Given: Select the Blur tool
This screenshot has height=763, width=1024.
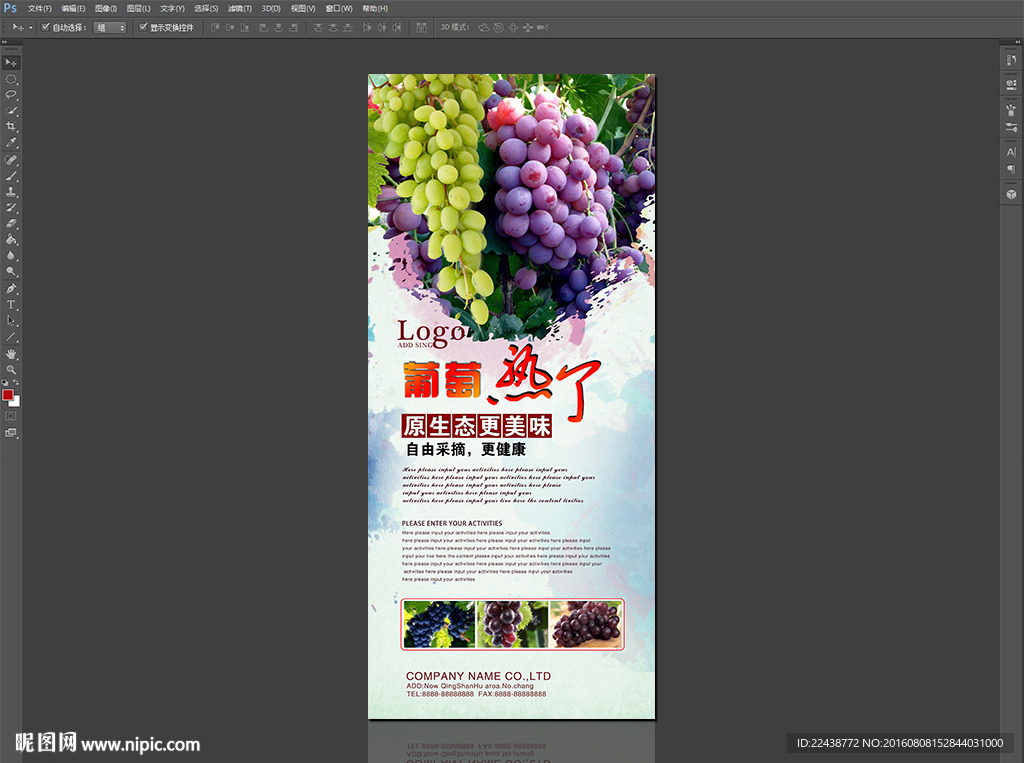Looking at the screenshot, I should (x=11, y=255).
